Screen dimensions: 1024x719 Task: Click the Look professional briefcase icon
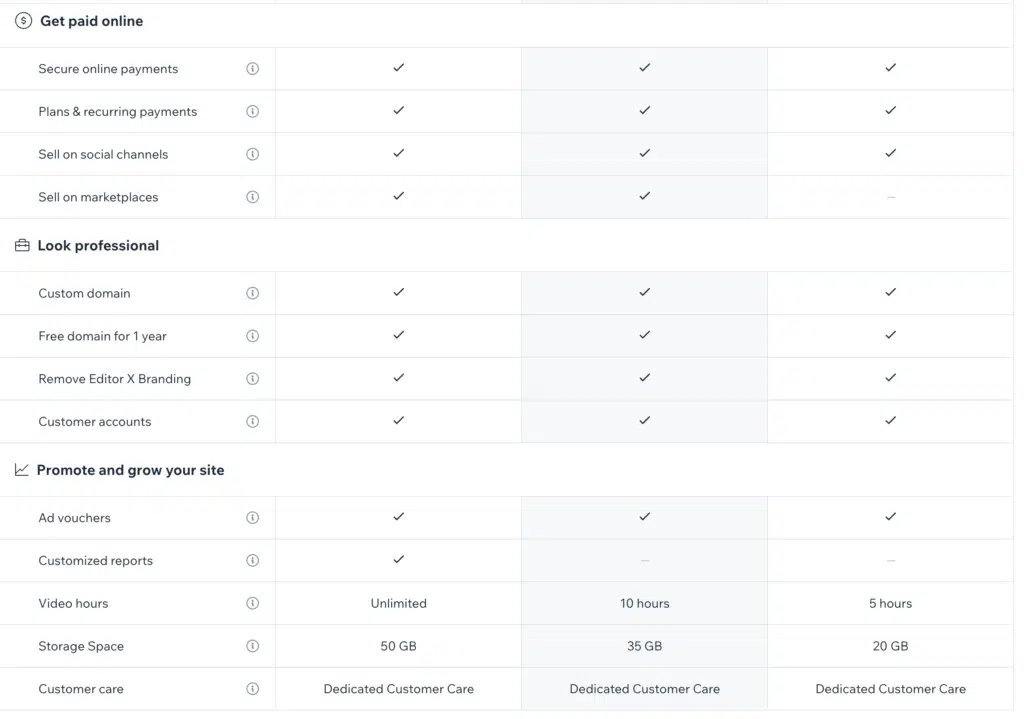coord(22,246)
